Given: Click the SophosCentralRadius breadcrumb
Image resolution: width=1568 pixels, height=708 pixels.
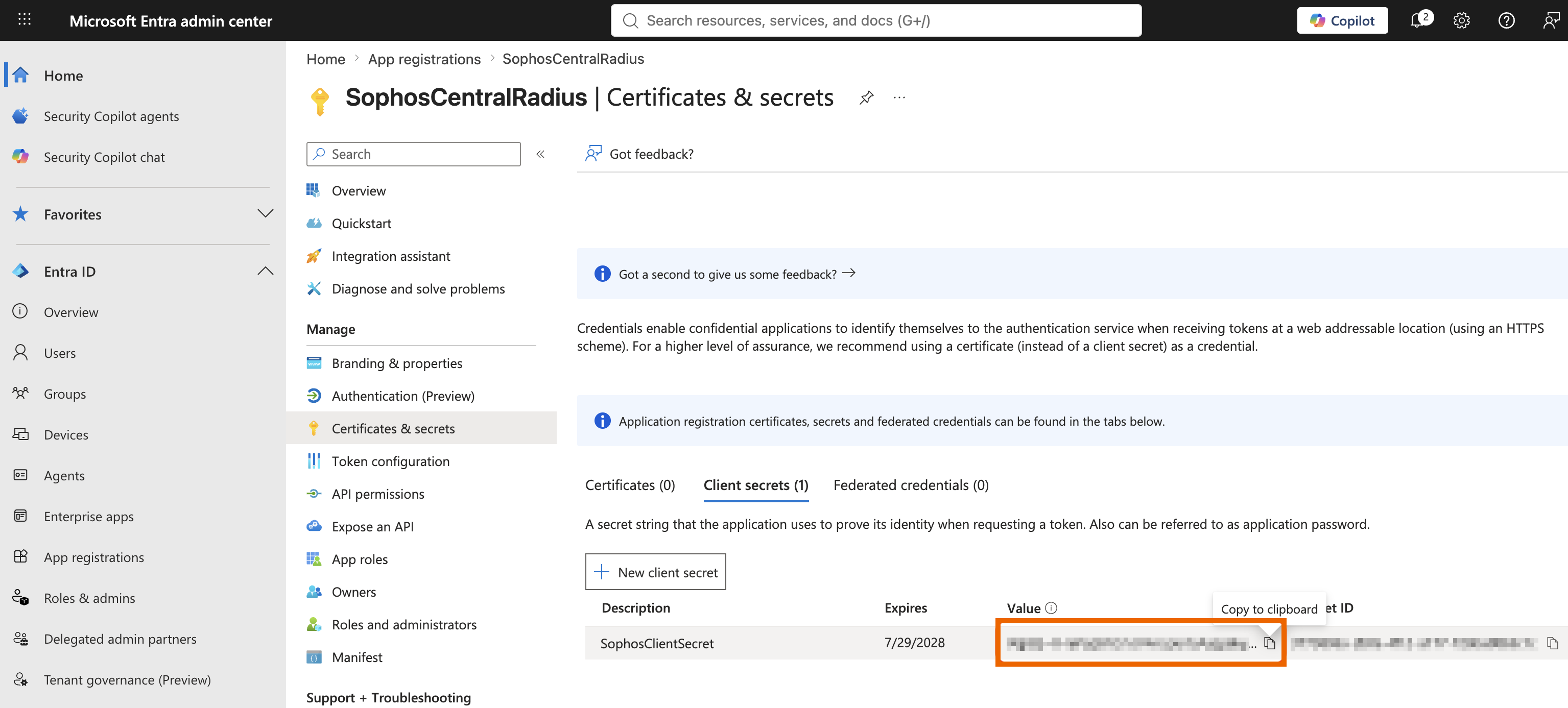Looking at the screenshot, I should (x=573, y=59).
